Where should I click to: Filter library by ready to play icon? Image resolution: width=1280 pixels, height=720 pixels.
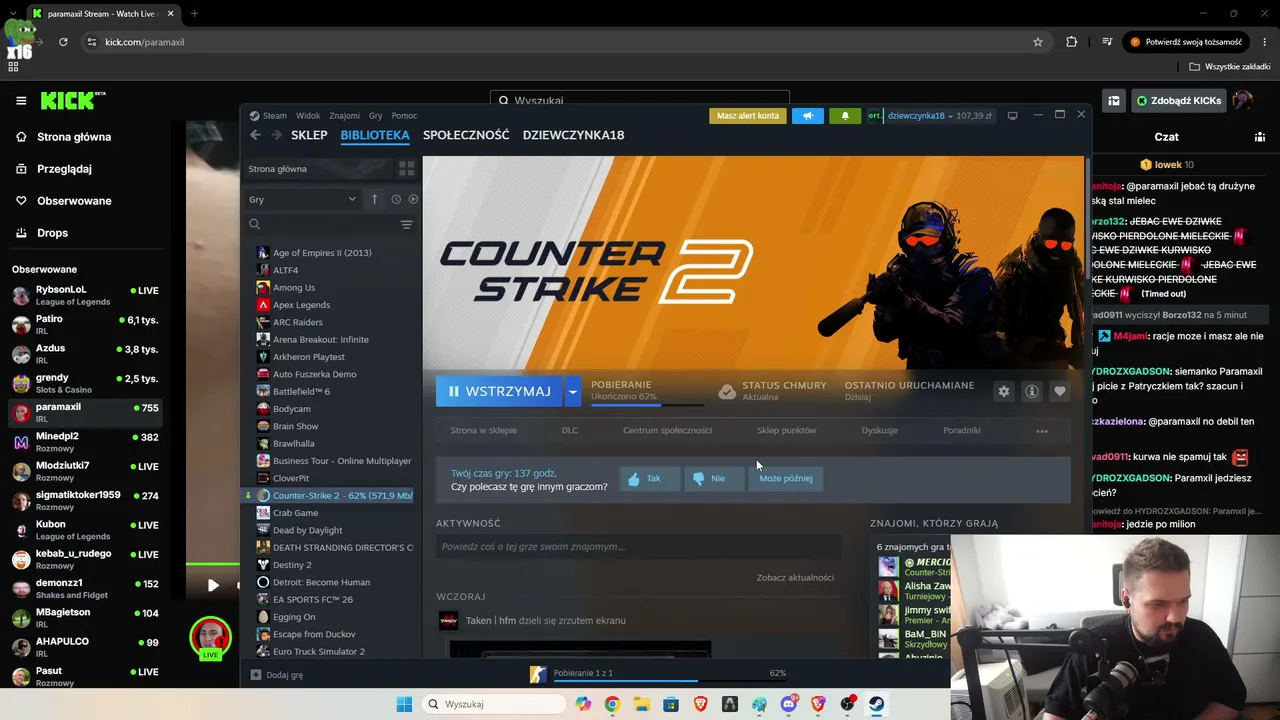click(x=413, y=199)
